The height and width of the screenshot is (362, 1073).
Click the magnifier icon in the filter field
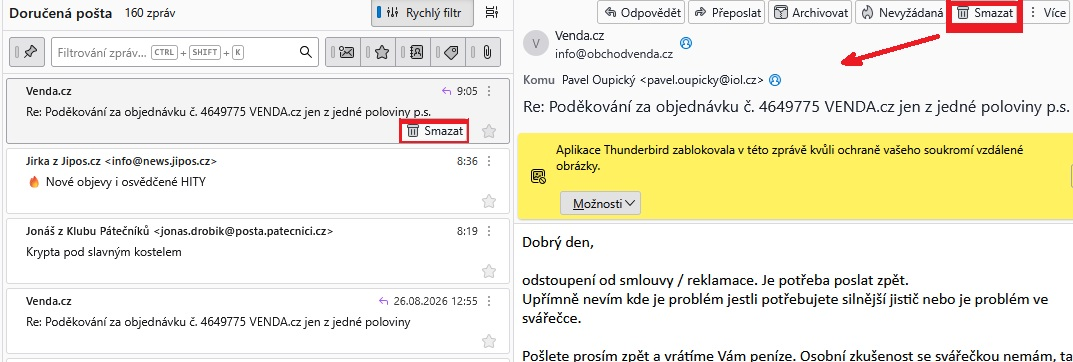(306, 53)
